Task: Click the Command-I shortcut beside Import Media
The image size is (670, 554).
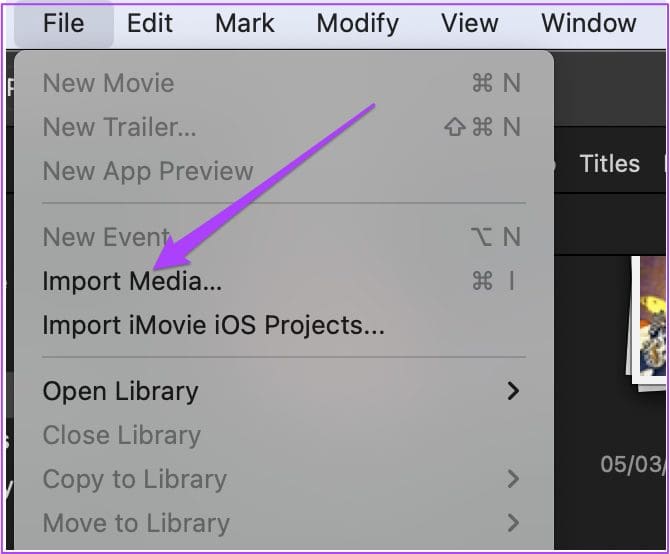Action: click(x=495, y=281)
